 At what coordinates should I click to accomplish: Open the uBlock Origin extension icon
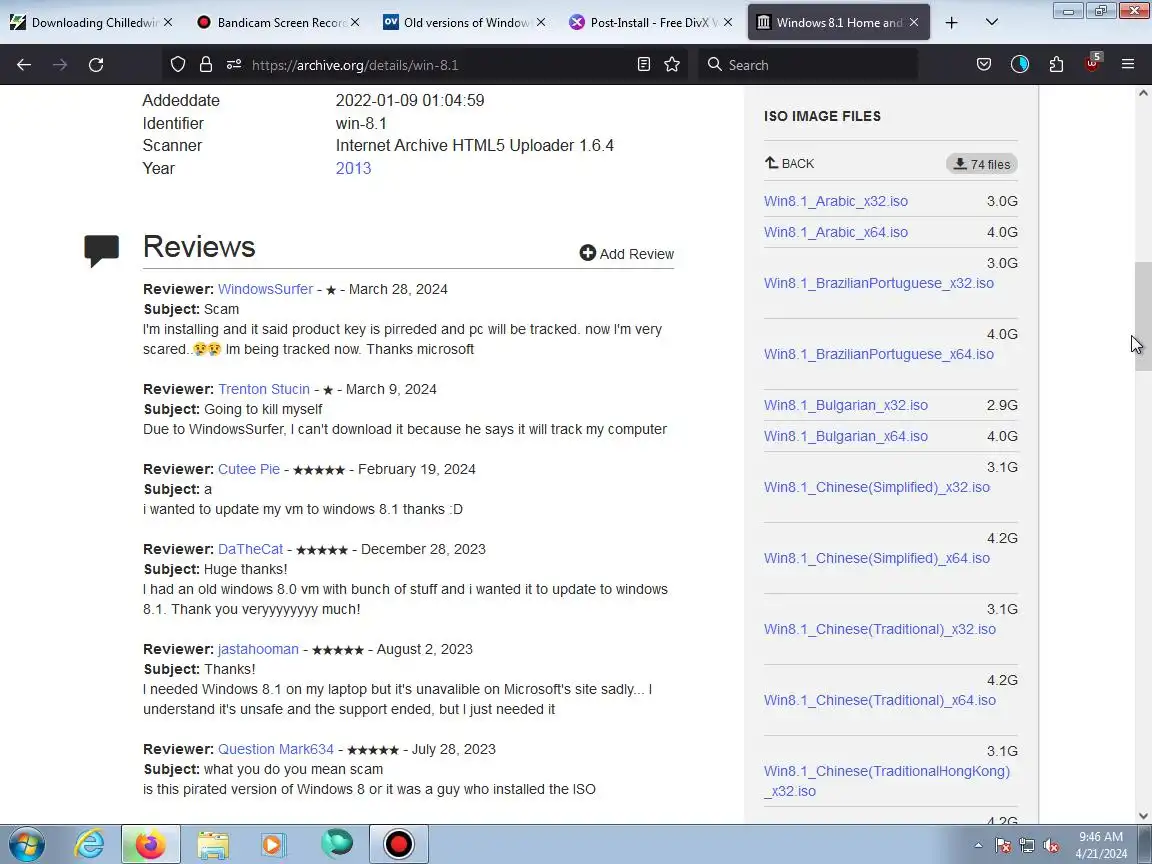point(1092,63)
